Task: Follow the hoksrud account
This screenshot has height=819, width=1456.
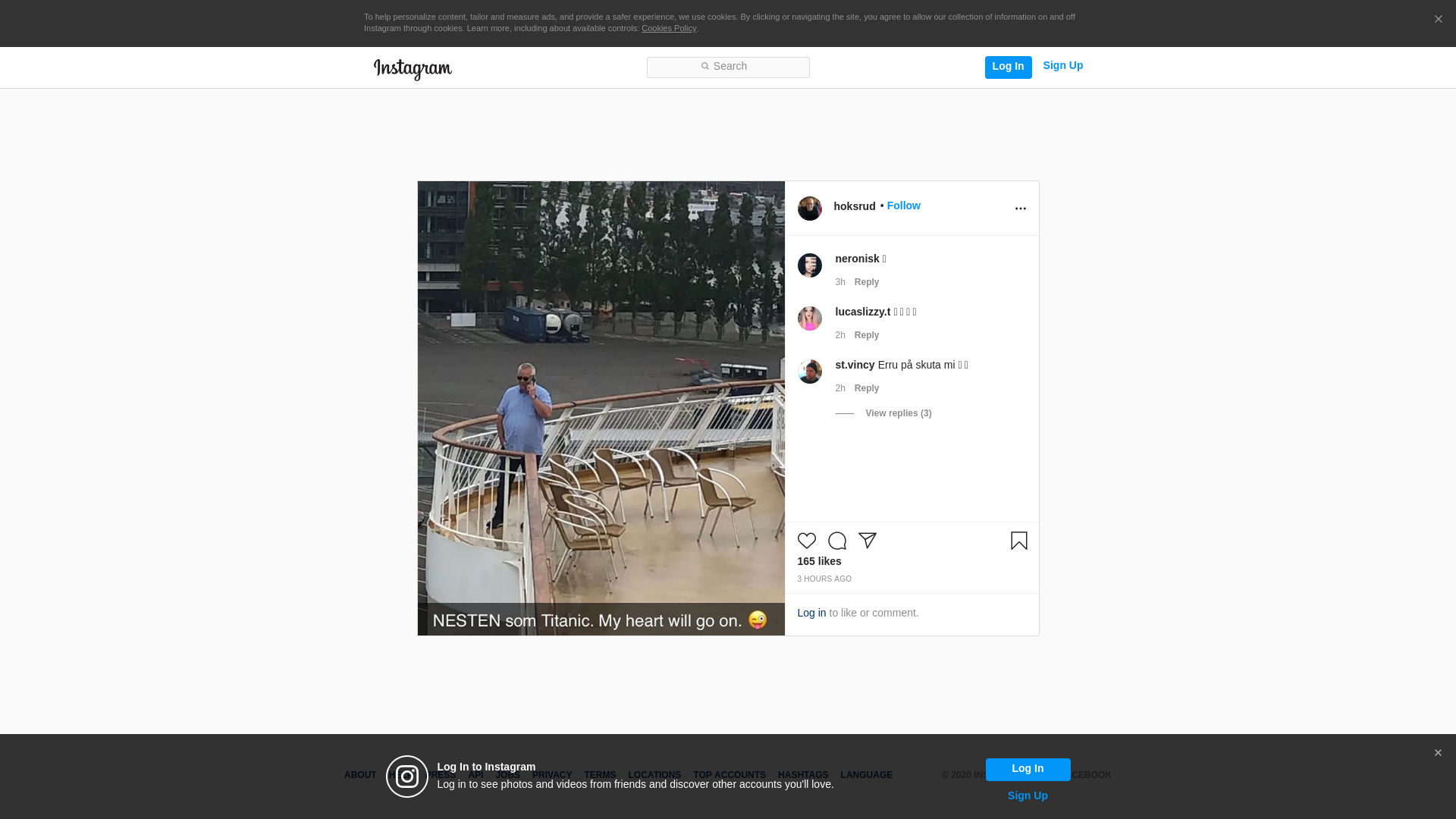Action: 903,206
